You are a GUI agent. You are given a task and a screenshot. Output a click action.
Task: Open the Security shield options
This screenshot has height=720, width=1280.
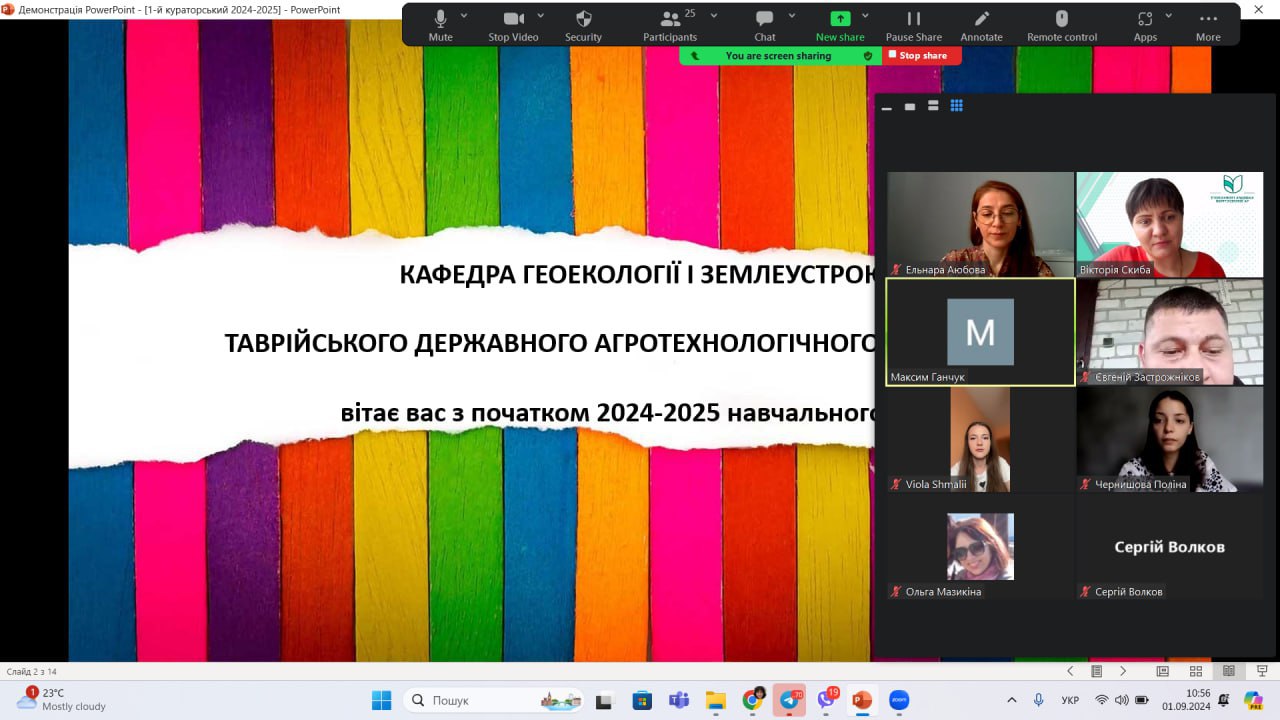(583, 24)
